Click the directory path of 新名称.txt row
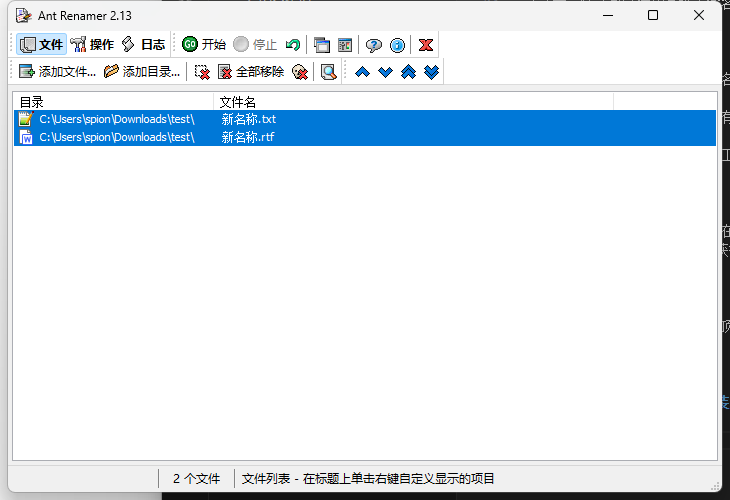The height and width of the screenshot is (500, 730). tap(117, 119)
